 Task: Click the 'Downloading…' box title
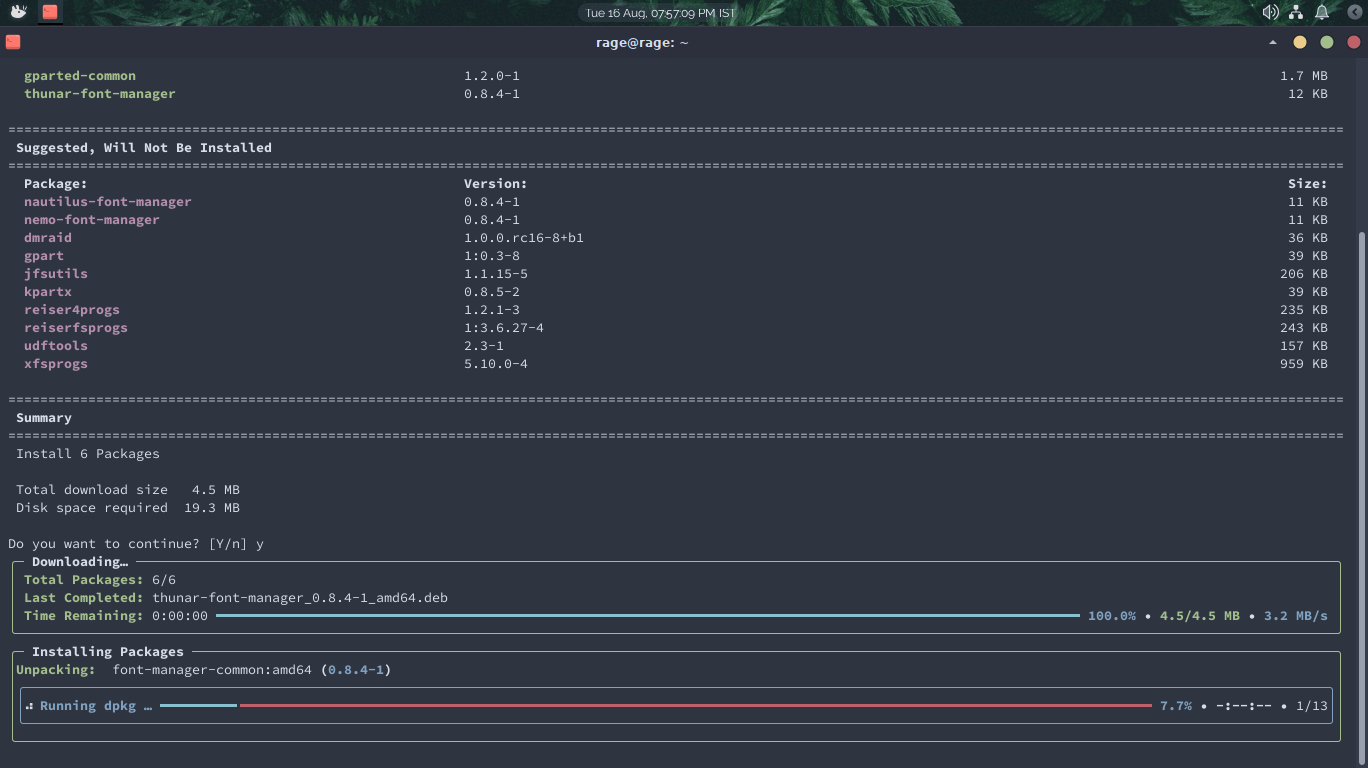80,562
